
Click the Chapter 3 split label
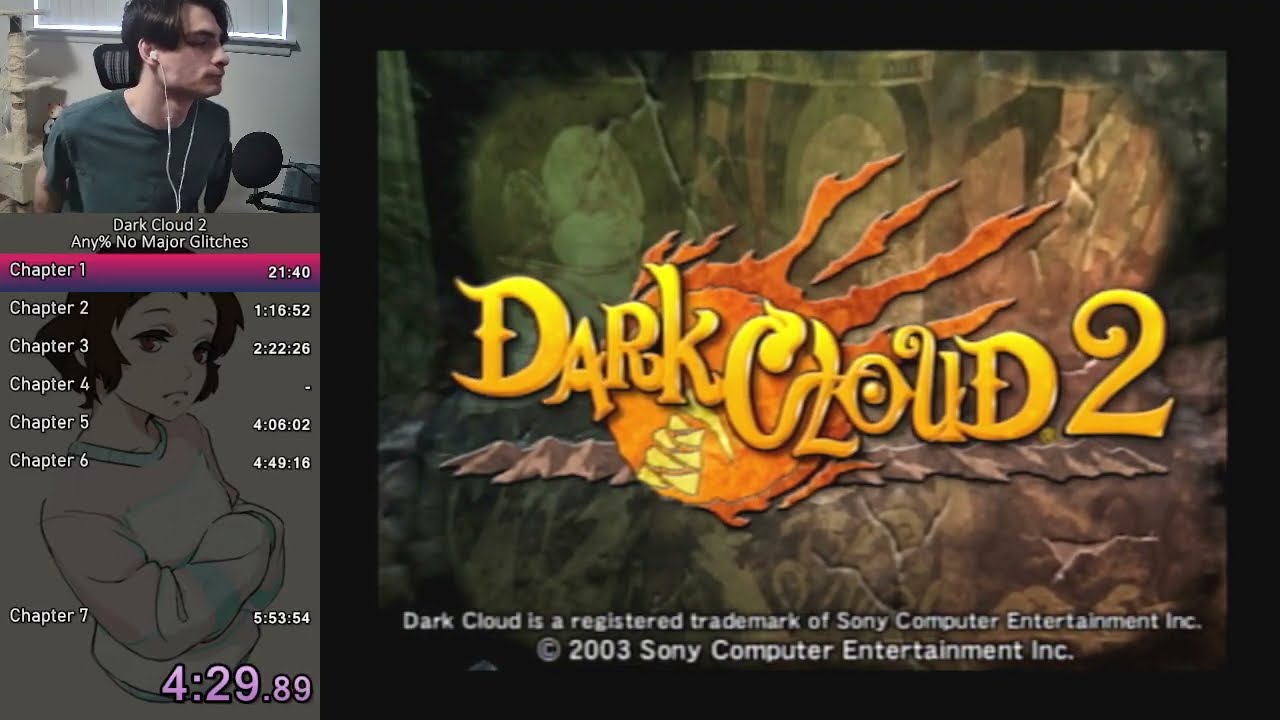pyautogui.click(x=49, y=346)
